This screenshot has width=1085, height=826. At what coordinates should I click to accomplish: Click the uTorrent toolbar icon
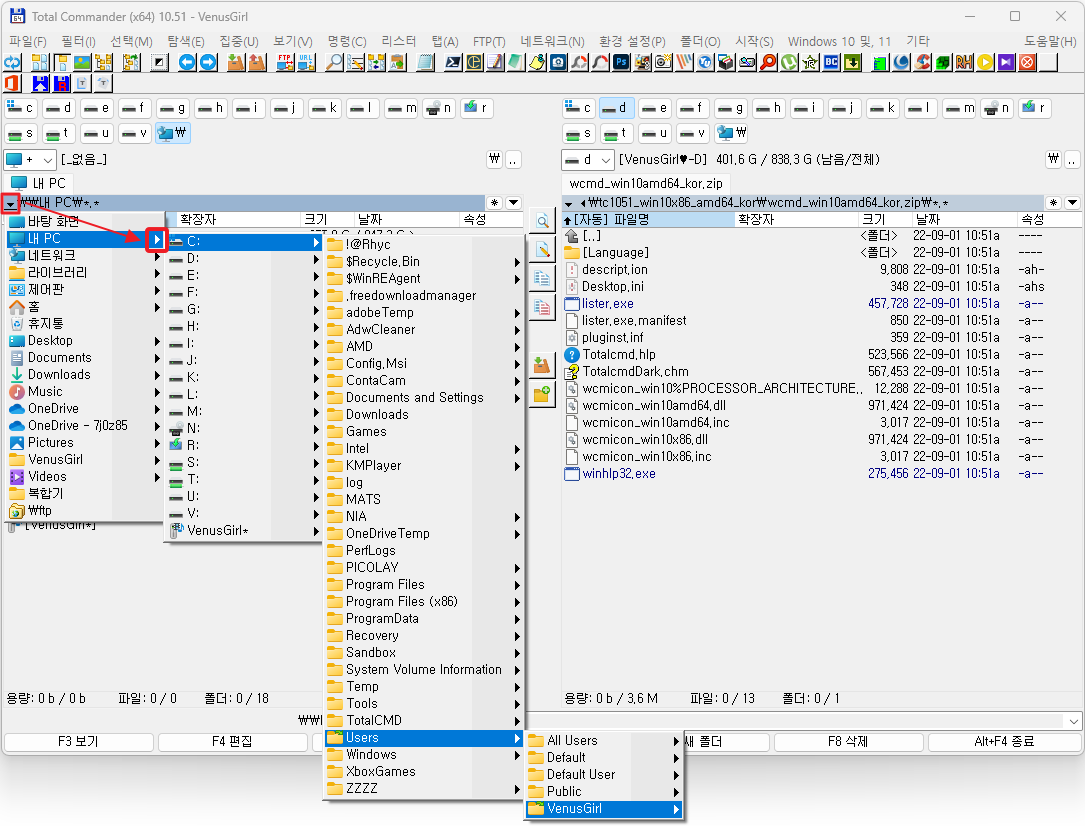point(789,62)
